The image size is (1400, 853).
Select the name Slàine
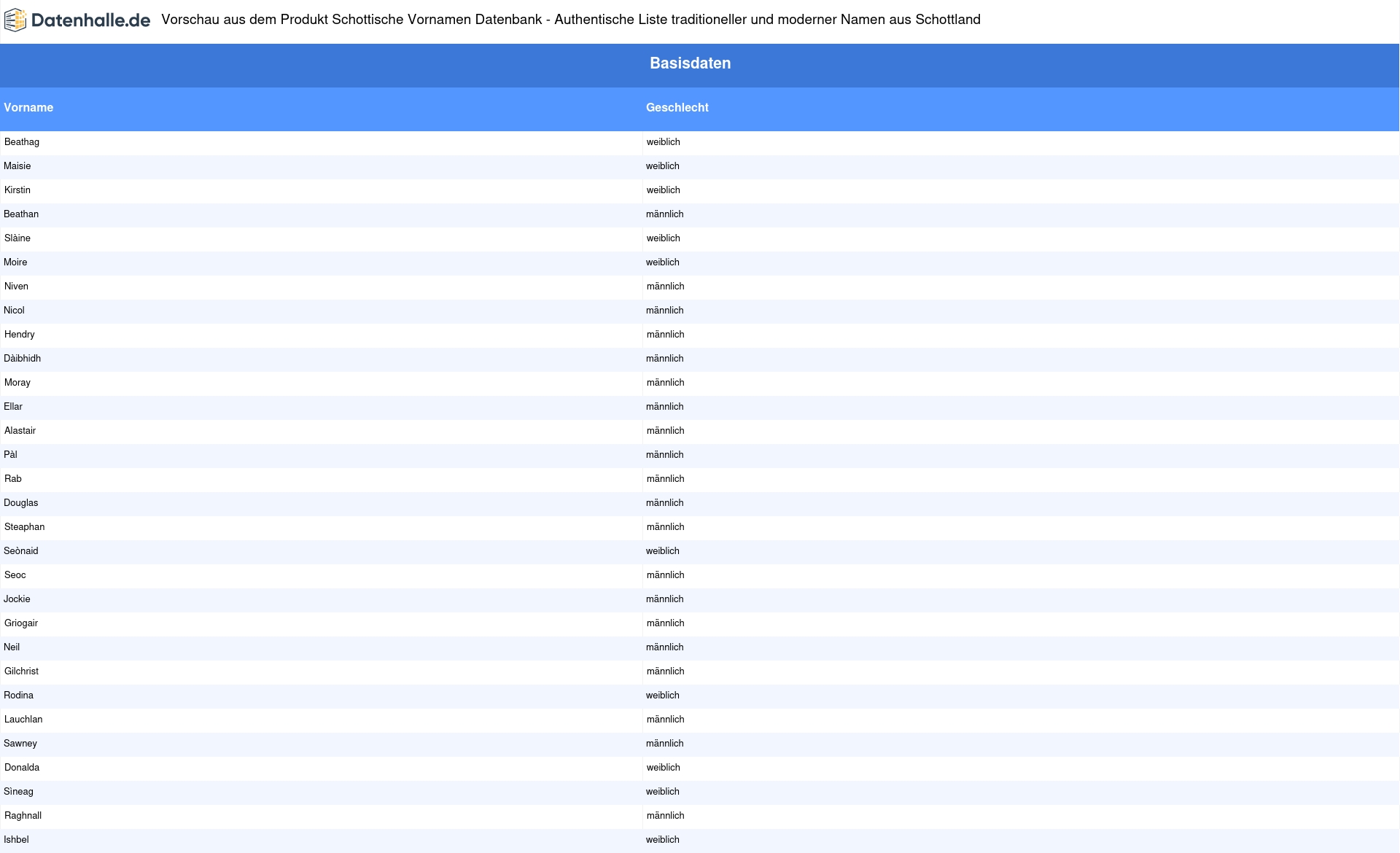click(x=17, y=238)
